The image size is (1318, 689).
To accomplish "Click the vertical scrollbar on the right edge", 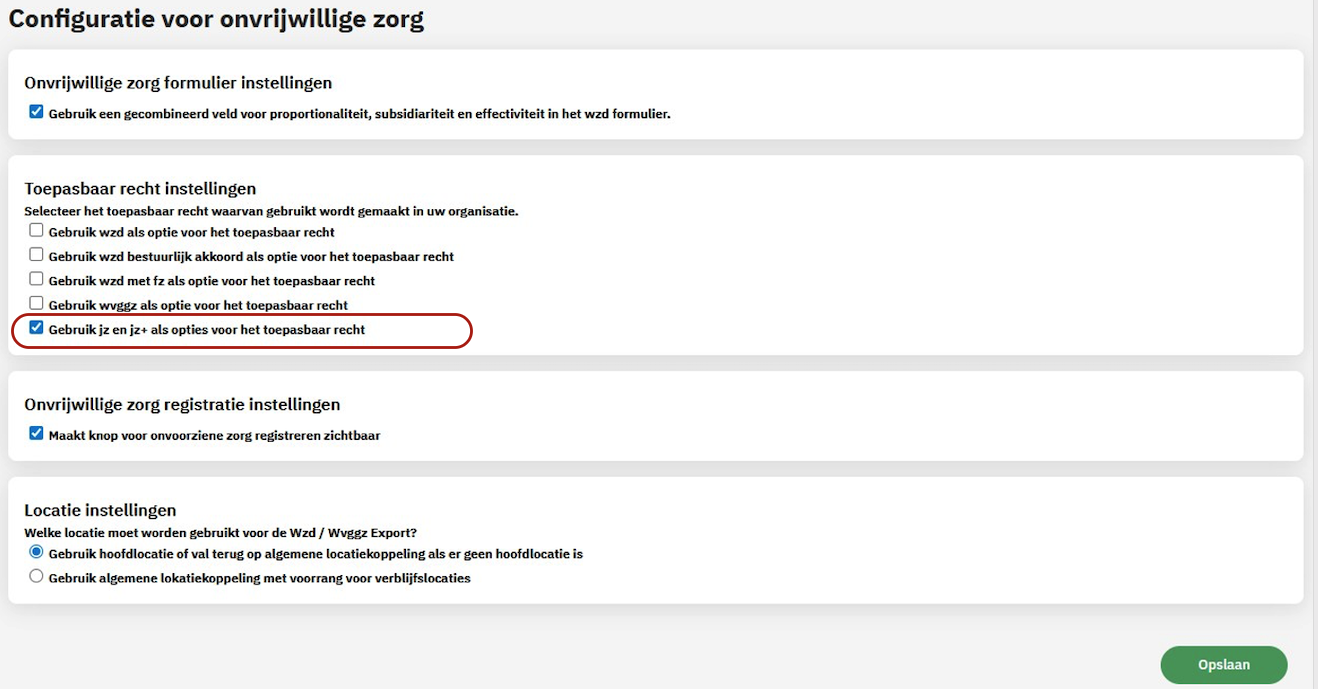I will pos(1312,344).
